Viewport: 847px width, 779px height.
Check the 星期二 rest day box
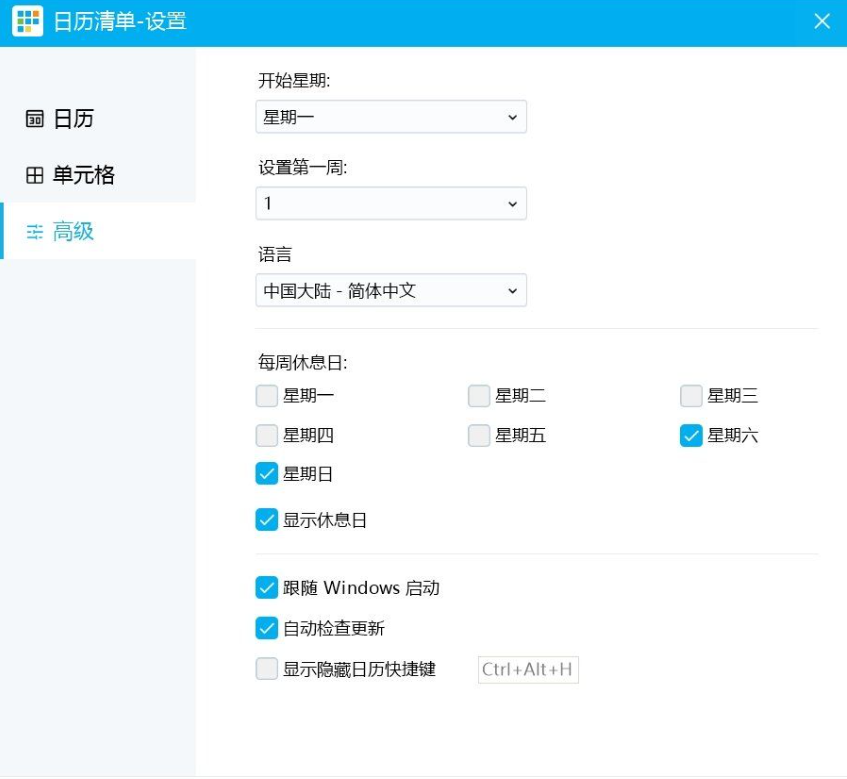pos(479,396)
